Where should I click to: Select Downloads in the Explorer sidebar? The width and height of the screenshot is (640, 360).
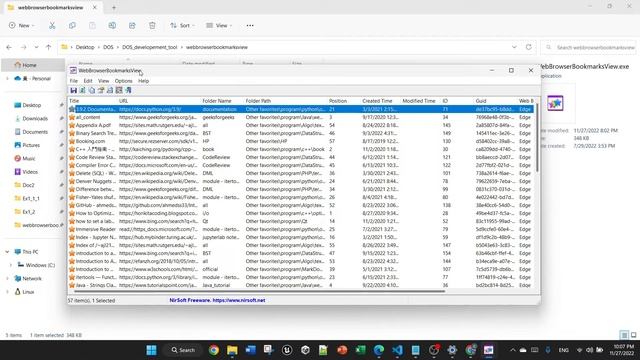[36, 118]
